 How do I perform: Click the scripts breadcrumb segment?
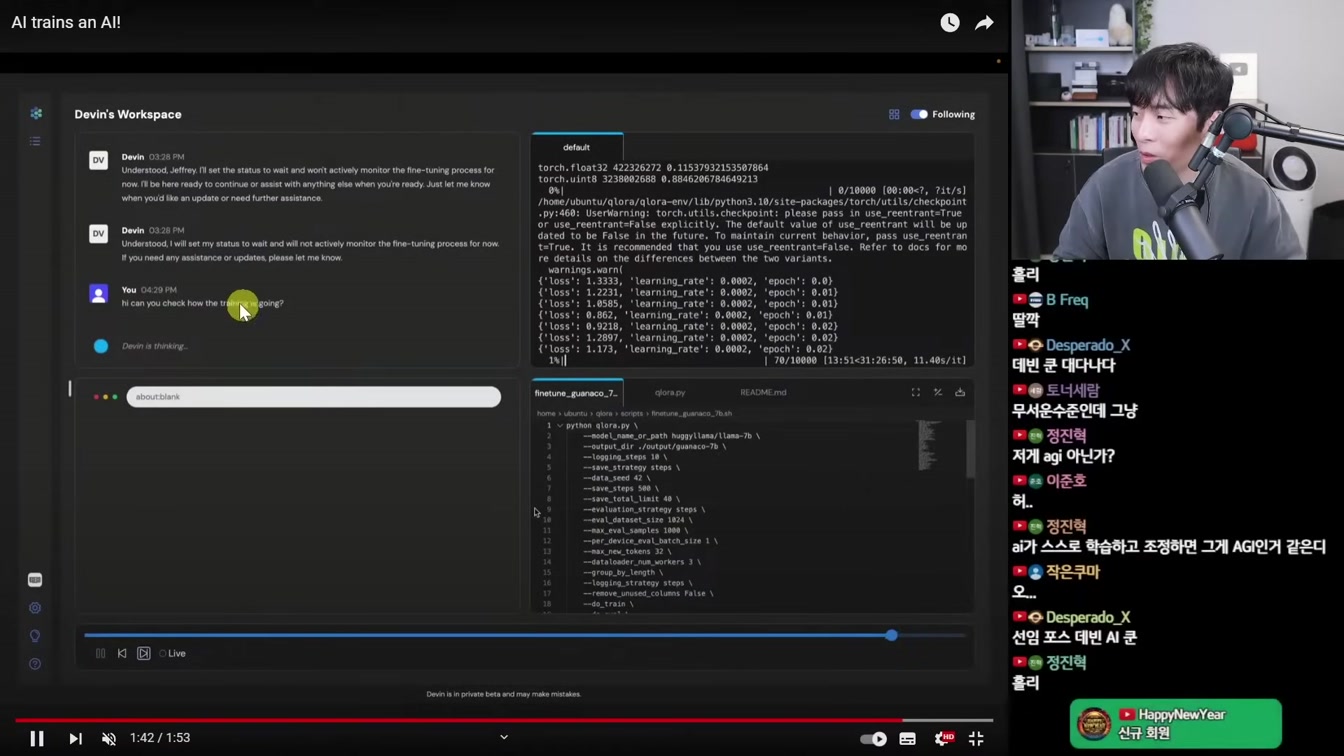(x=632, y=414)
